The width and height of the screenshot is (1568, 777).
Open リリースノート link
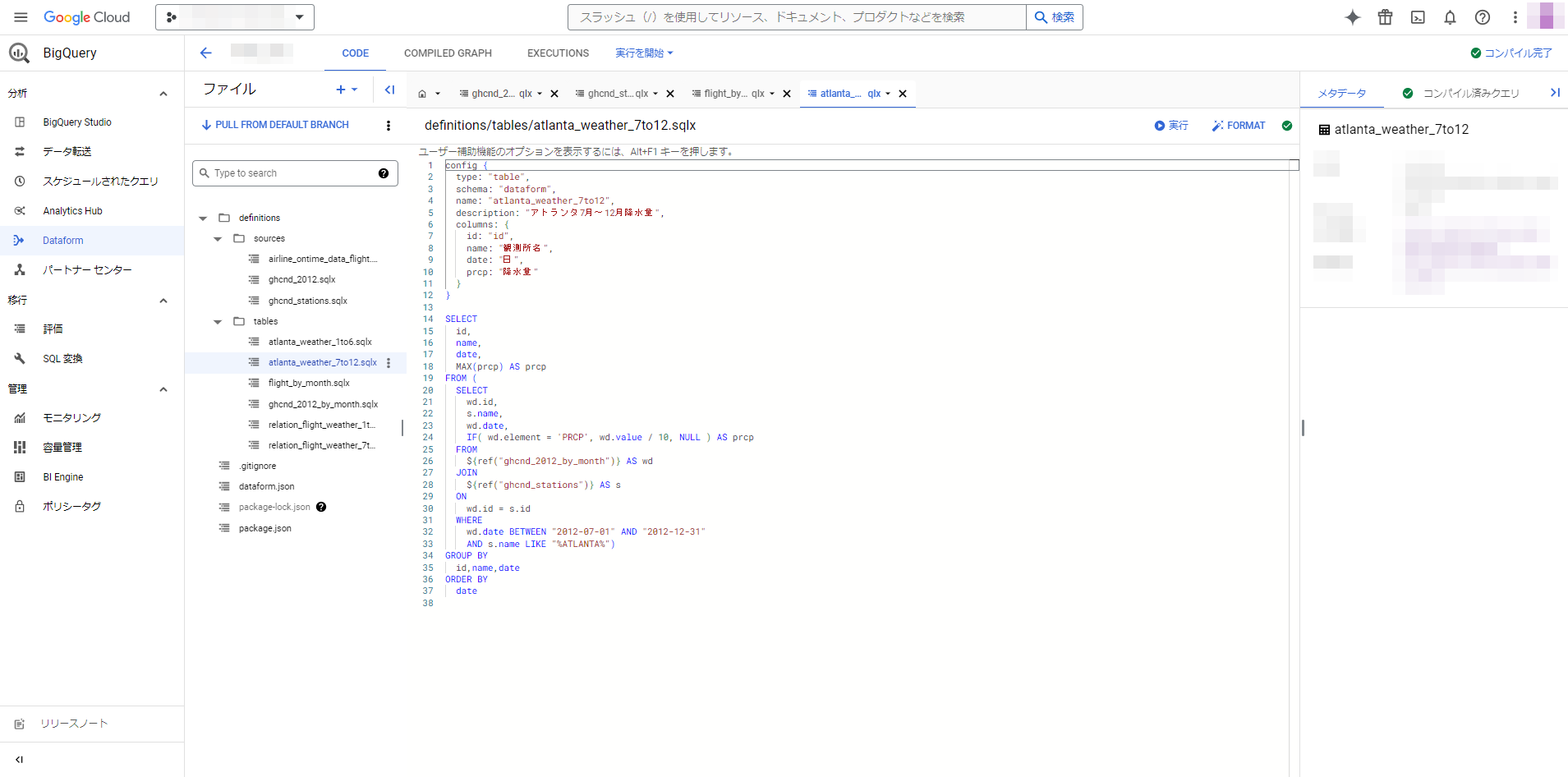(x=74, y=724)
